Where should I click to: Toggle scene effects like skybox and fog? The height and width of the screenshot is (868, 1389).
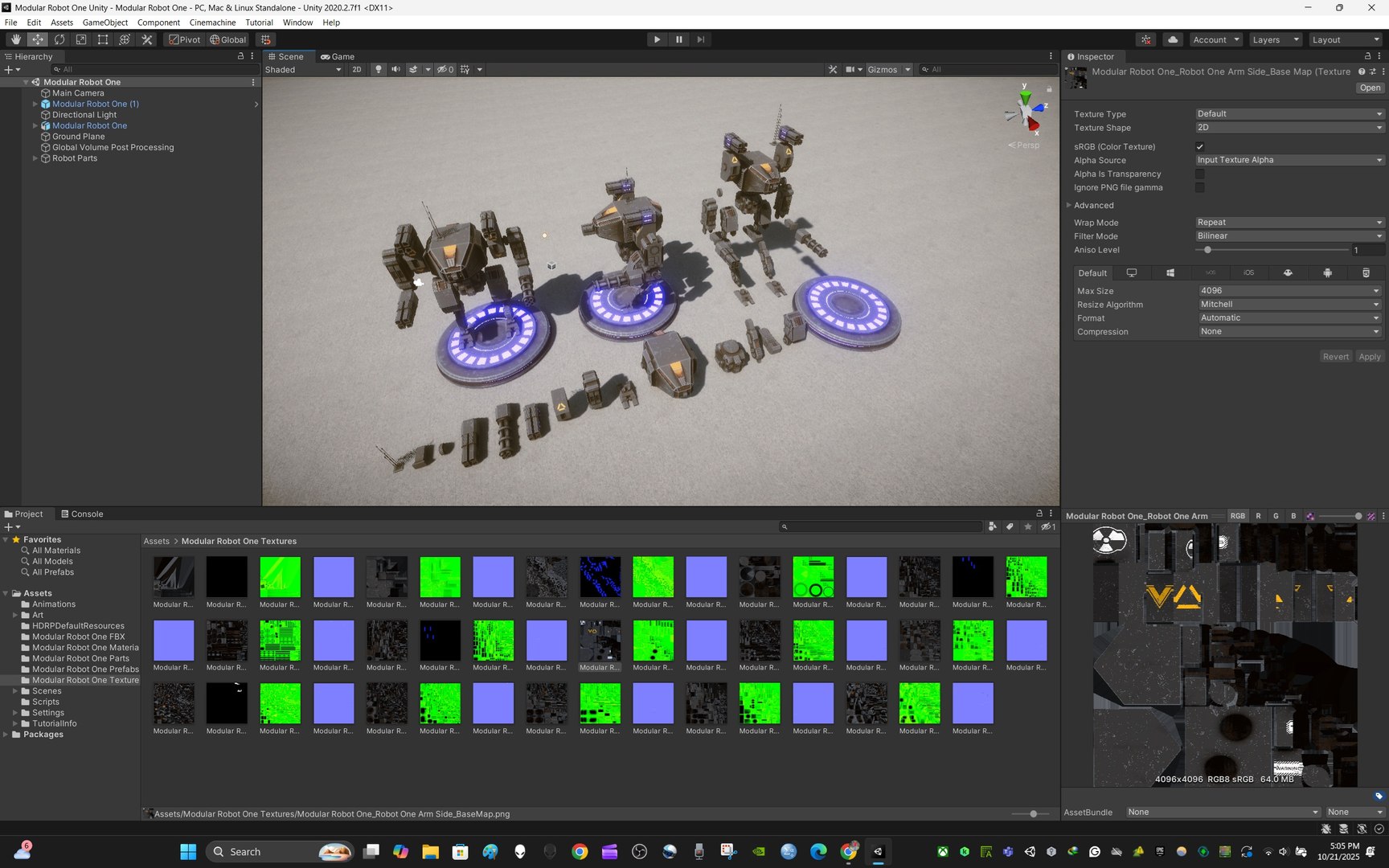tap(413, 70)
